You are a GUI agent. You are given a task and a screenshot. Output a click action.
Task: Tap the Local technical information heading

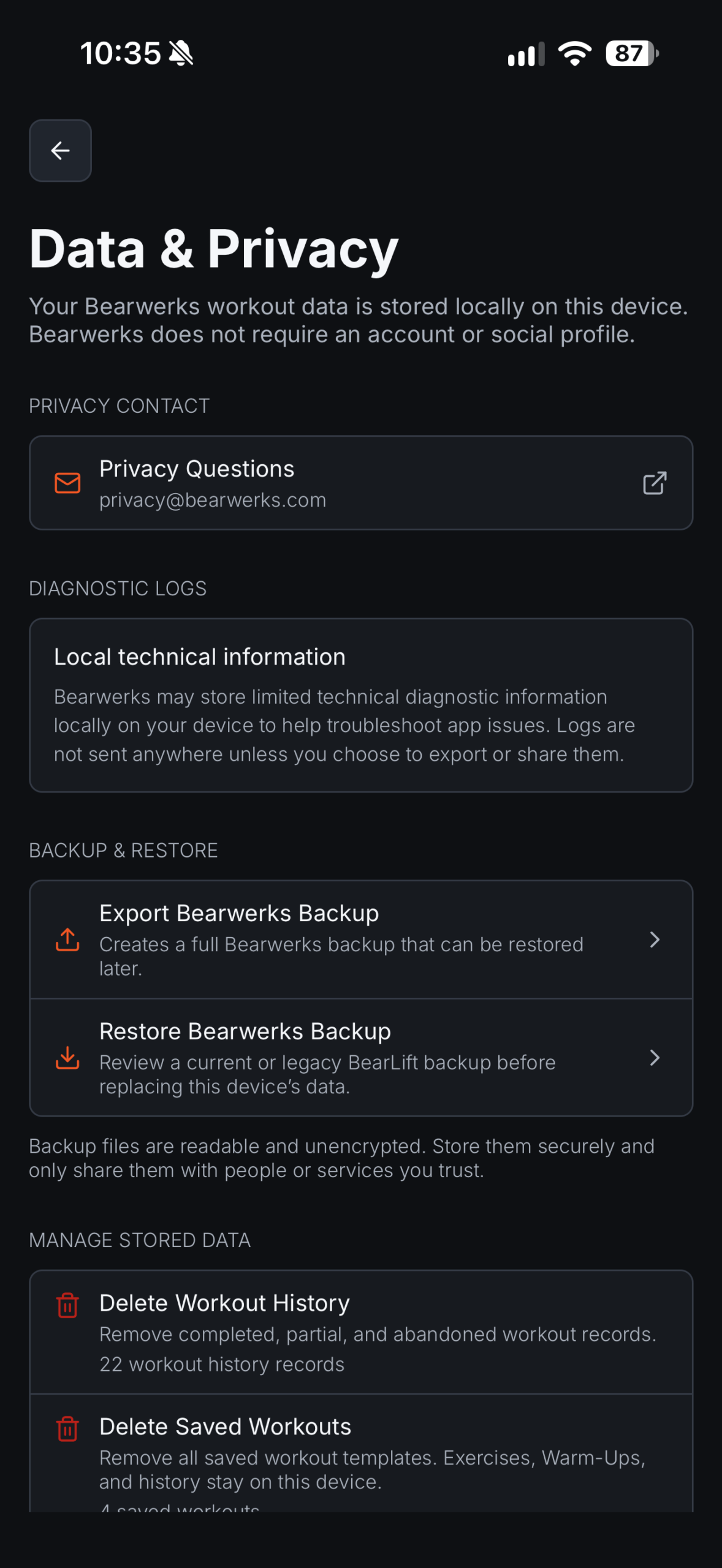(x=200, y=657)
